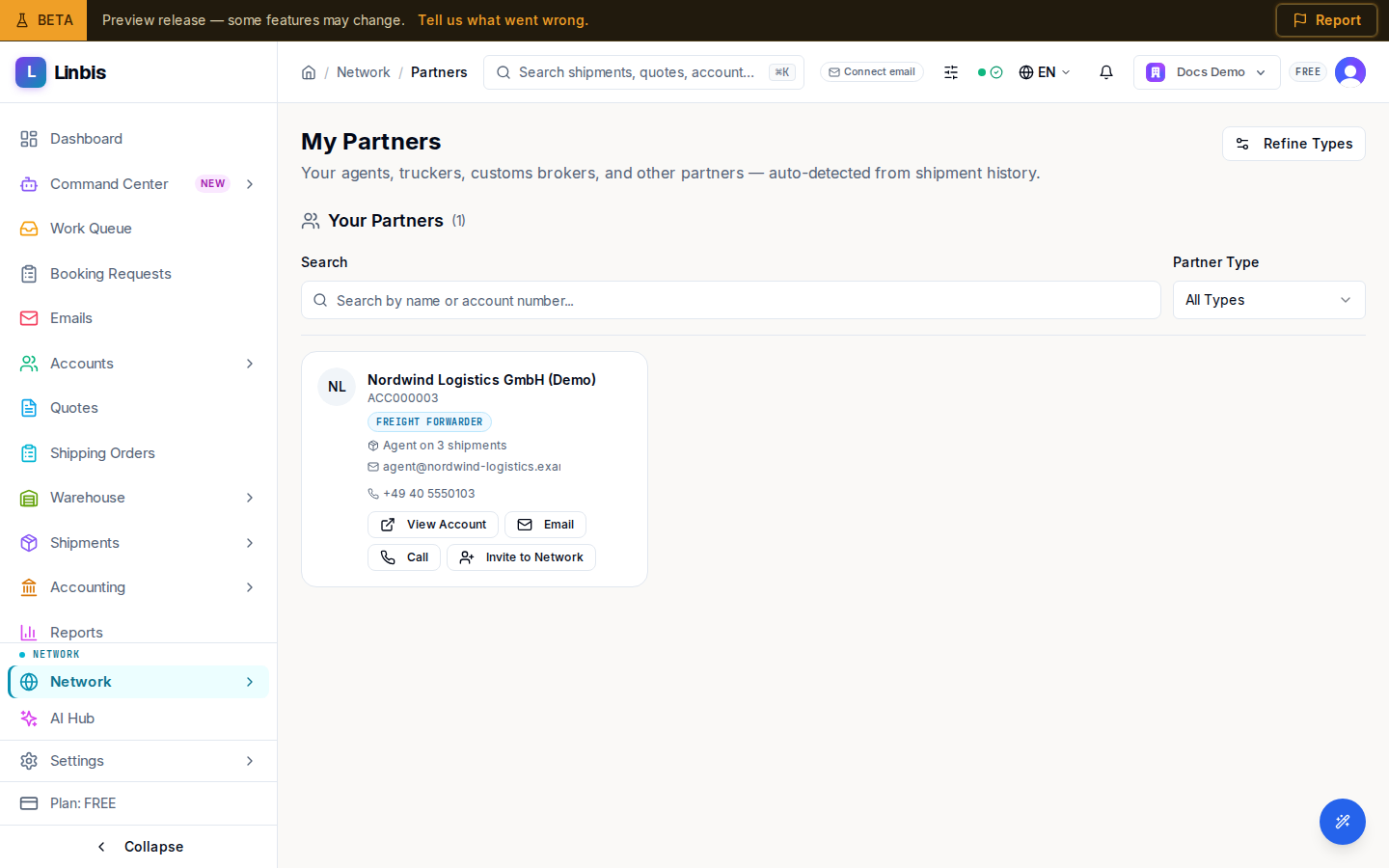This screenshot has width=1389, height=868.
Task: Click the Network breadcrumb link
Action: pyautogui.click(x=364, y=72)
